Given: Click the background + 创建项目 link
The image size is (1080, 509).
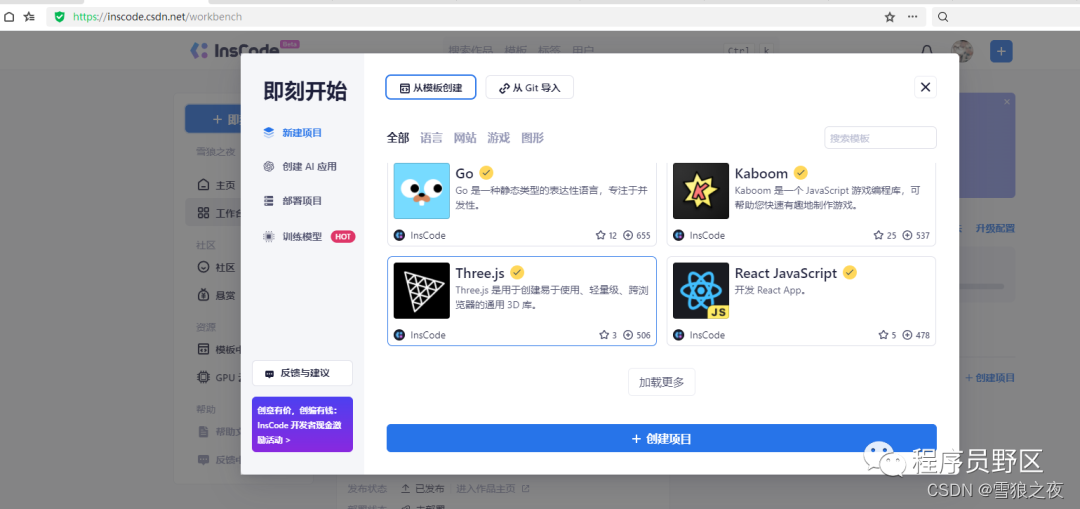Looking at the screenshot, I should [990, 377].
